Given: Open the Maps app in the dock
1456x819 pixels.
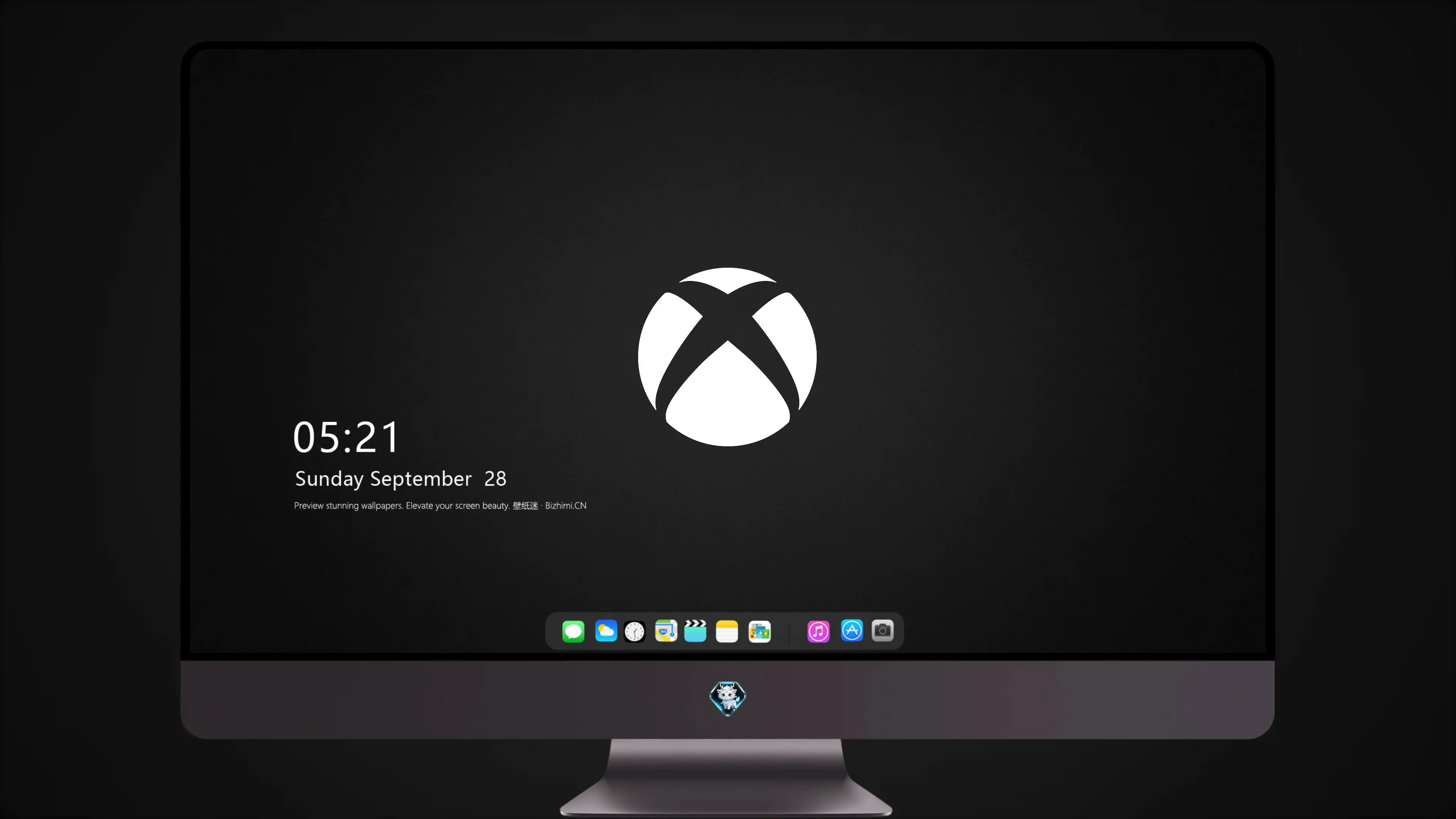Looking at the screenshot, I should [666, 631].
